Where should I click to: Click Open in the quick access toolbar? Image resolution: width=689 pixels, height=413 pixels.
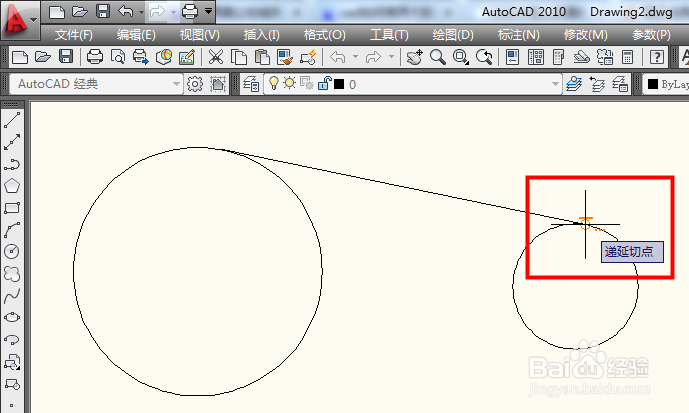coord(80,11)
